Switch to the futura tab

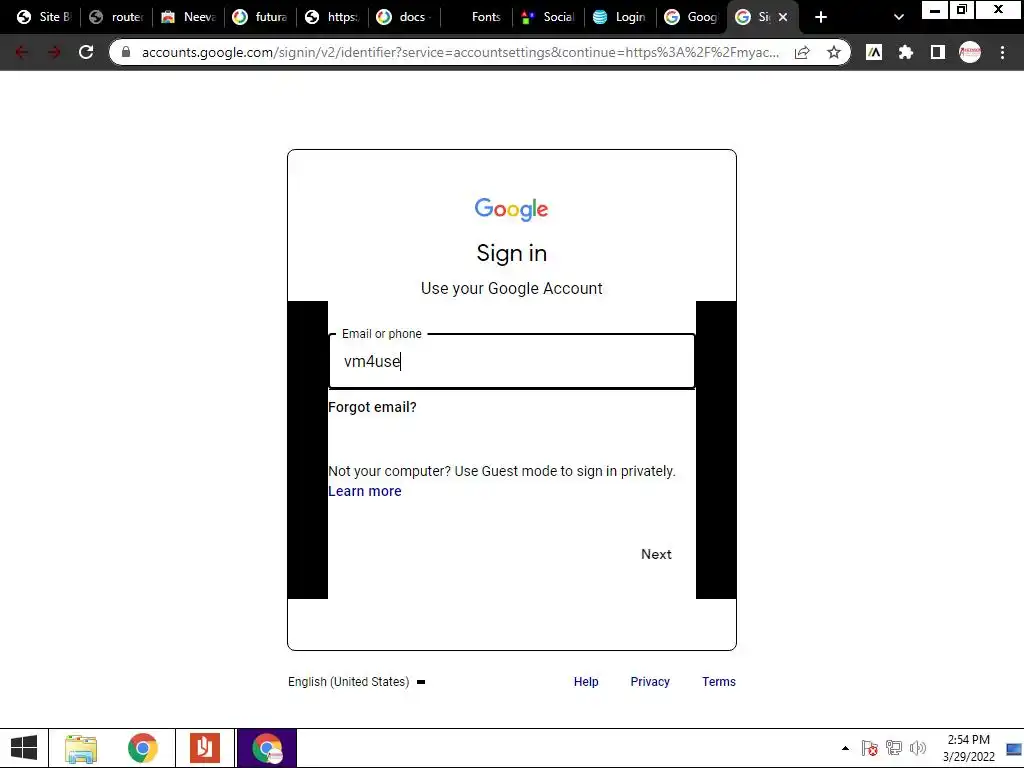pyautogui.click(x=260, y=17)
